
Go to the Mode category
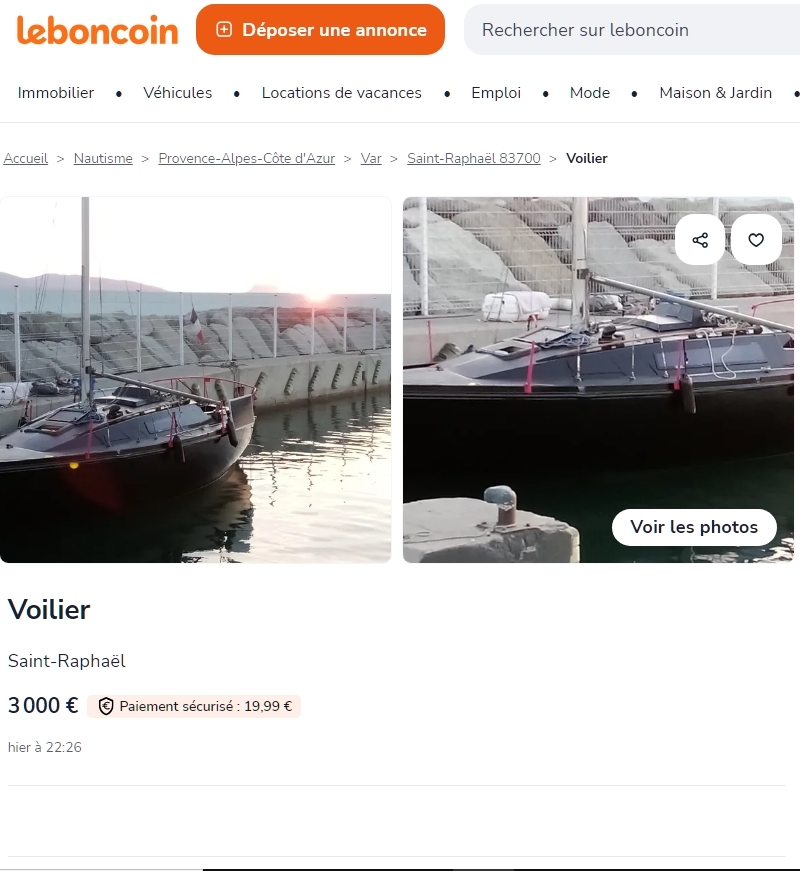pyautogui.click(x=590, y=93)
